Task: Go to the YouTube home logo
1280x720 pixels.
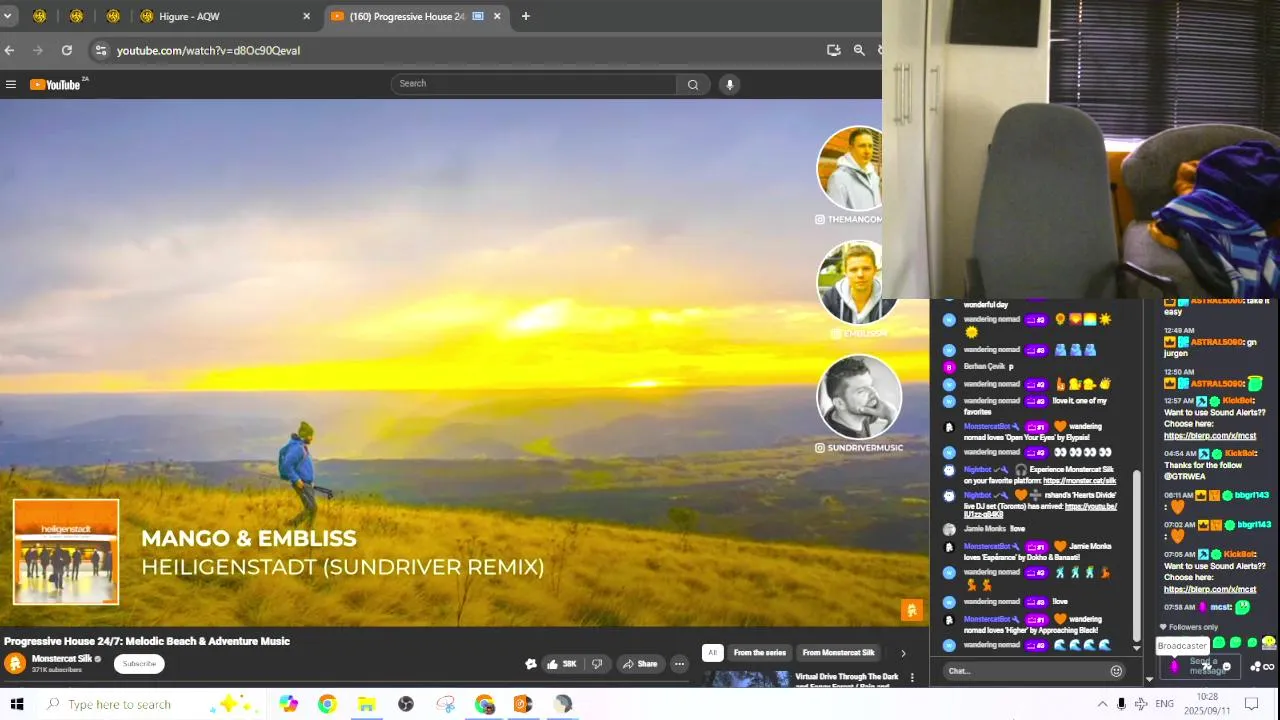Action: (x=56, y=85)
